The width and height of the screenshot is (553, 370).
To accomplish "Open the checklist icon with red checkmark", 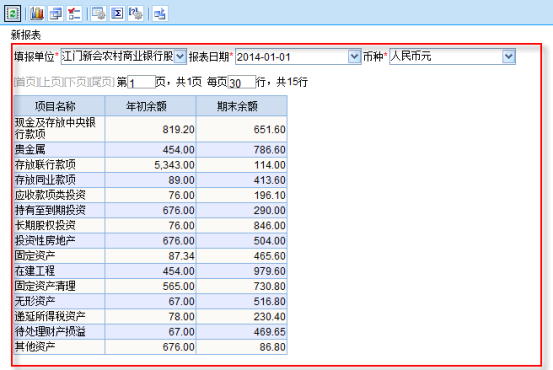I will 74,14.
